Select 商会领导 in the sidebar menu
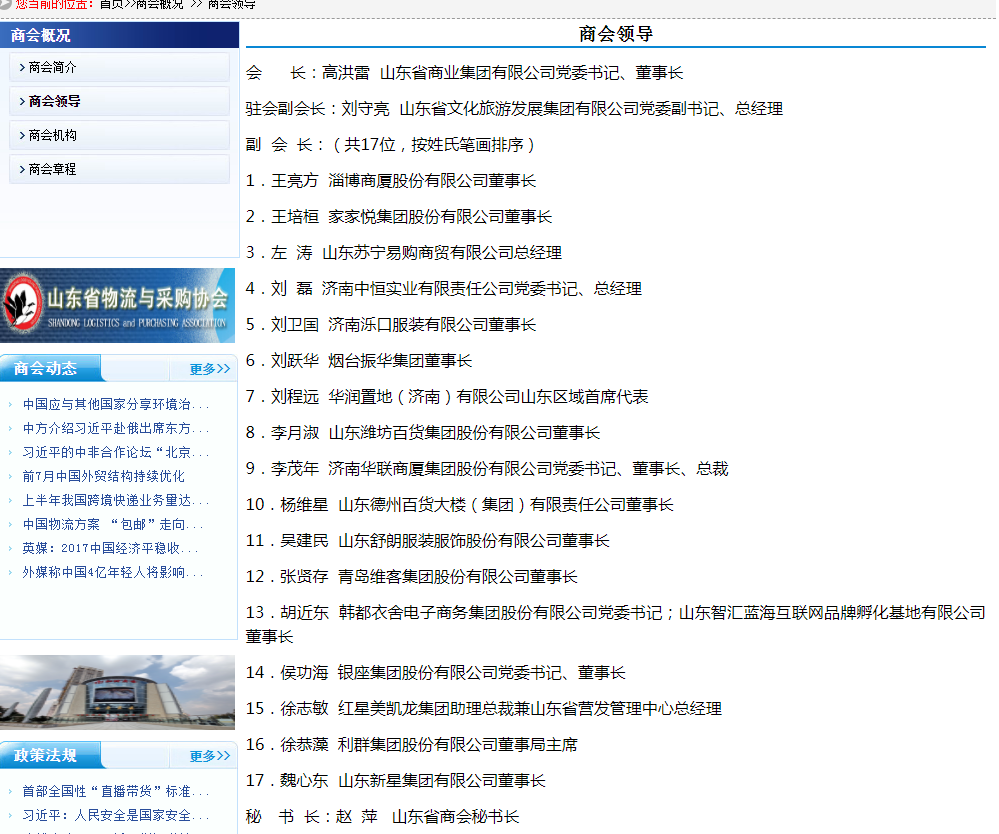 click(x=55, y=102)
